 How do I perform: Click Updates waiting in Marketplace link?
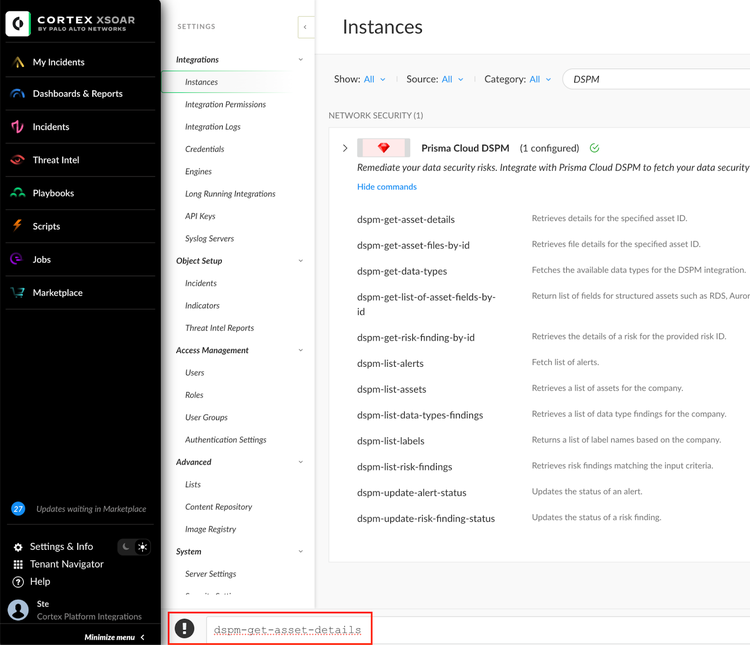coord(91,509)
